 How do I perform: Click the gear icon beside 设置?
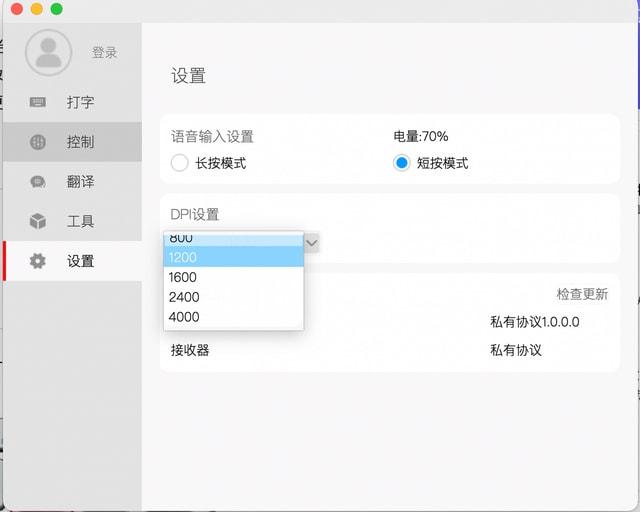[38, 261]
